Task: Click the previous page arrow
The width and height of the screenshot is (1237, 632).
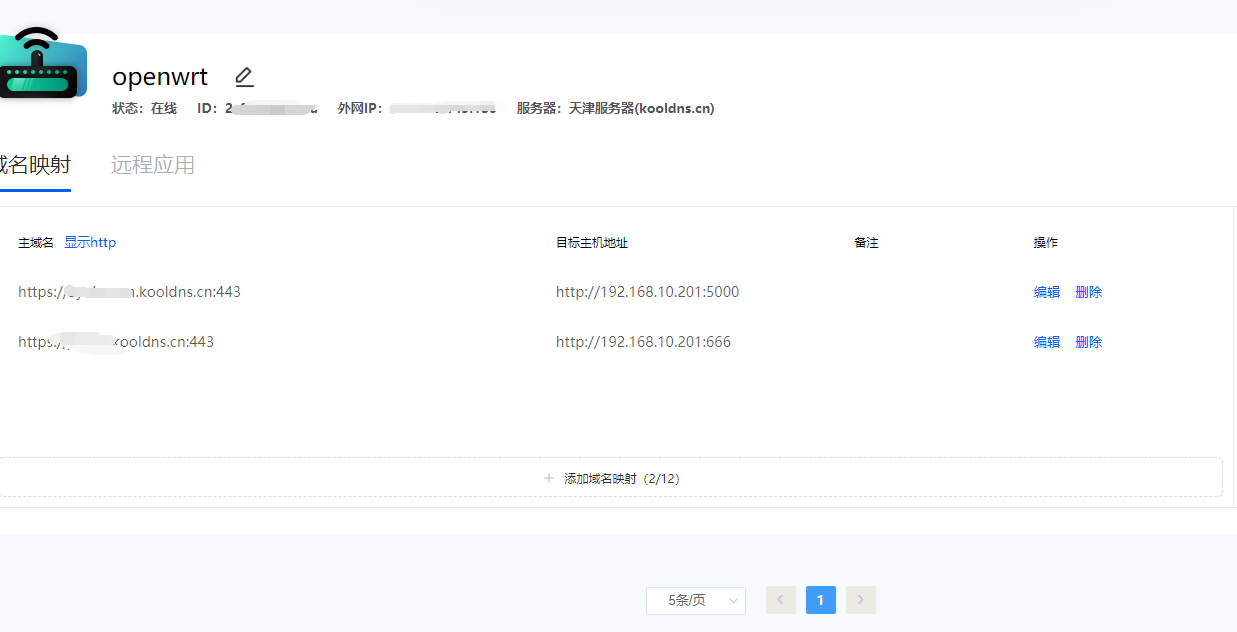Action: pyautogui.click(x=780, y=599)
